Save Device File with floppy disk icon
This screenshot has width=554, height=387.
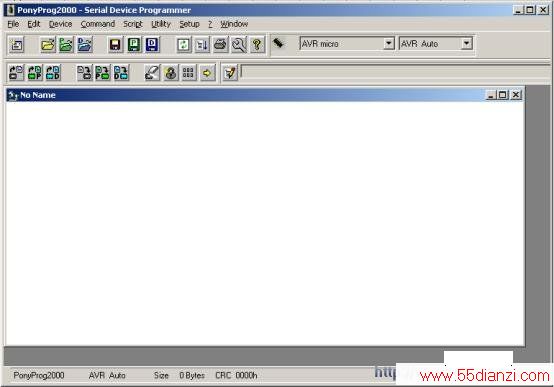(115, 45)
